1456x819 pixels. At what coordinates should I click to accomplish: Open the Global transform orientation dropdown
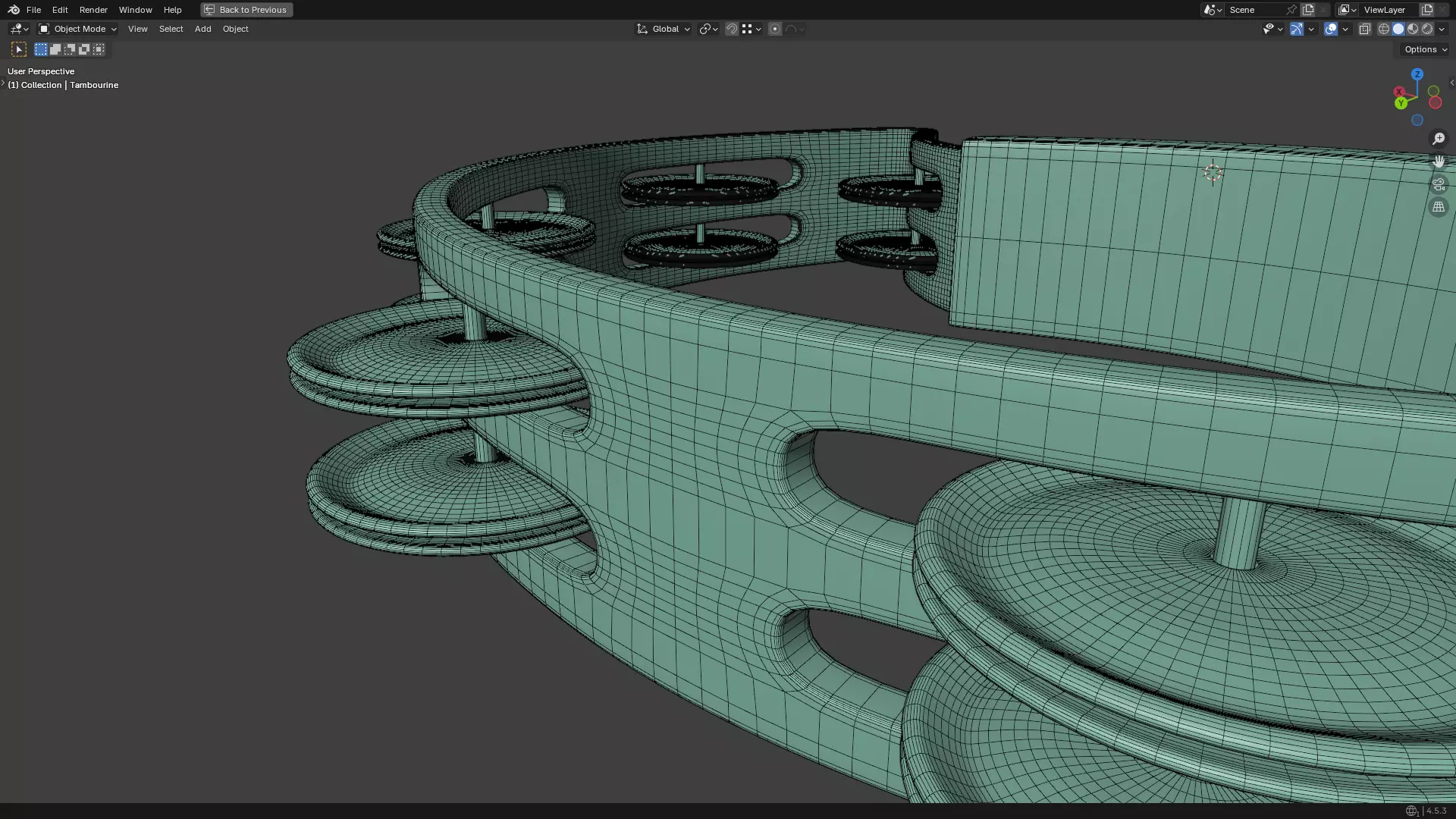click(664, 29)
